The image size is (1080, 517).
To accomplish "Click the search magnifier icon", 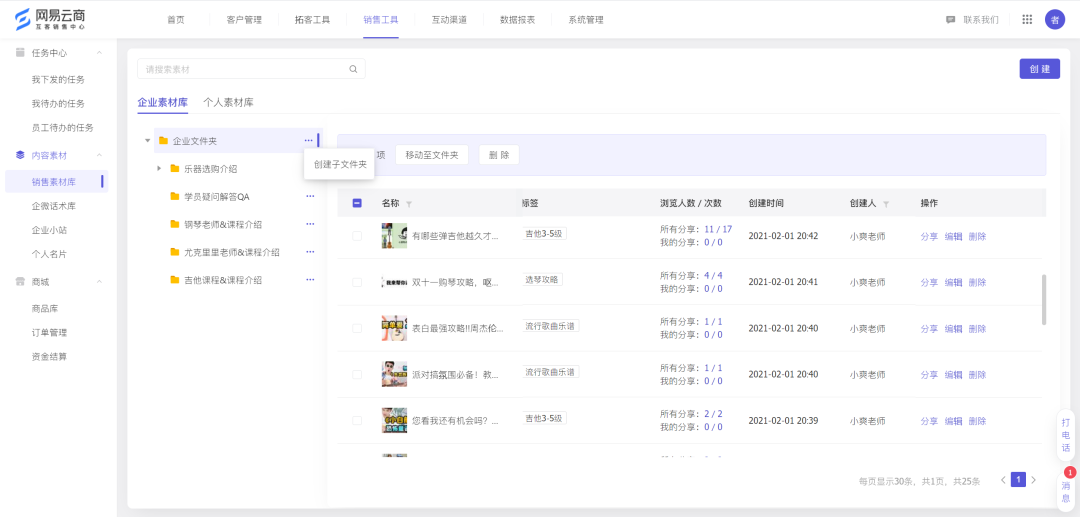I will pyautogui.click(x=353, y=69).
